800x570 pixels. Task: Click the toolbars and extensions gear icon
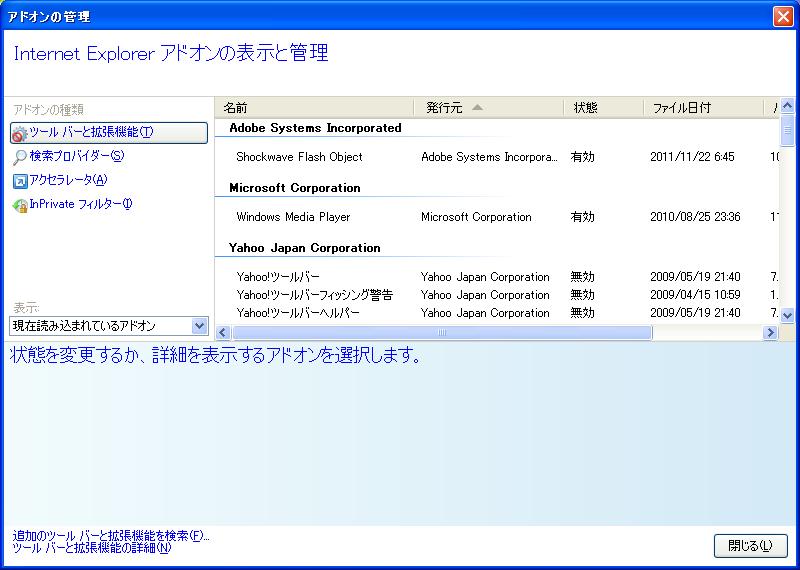tap(19, 134)
